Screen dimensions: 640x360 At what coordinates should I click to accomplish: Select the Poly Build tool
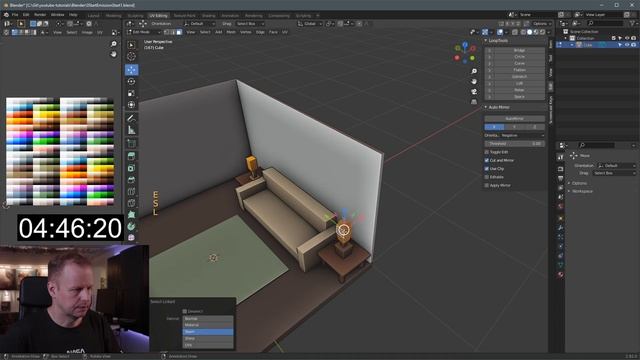click(131, 215)
